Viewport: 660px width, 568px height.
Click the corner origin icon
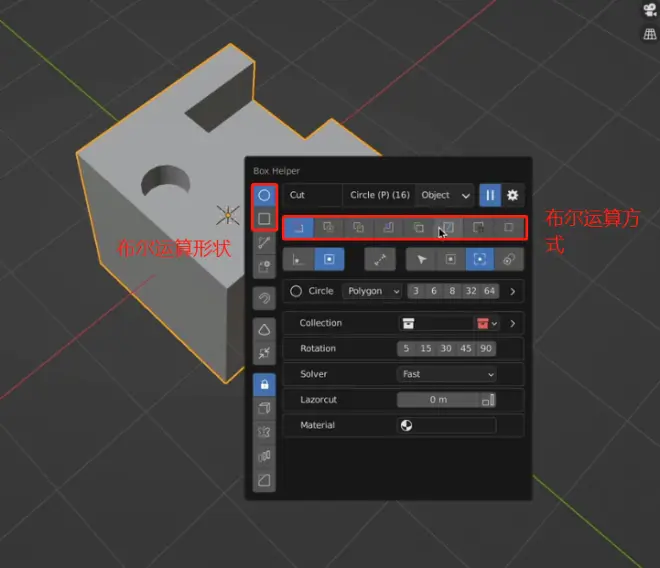pyautogui.click(x=298, y=259)
